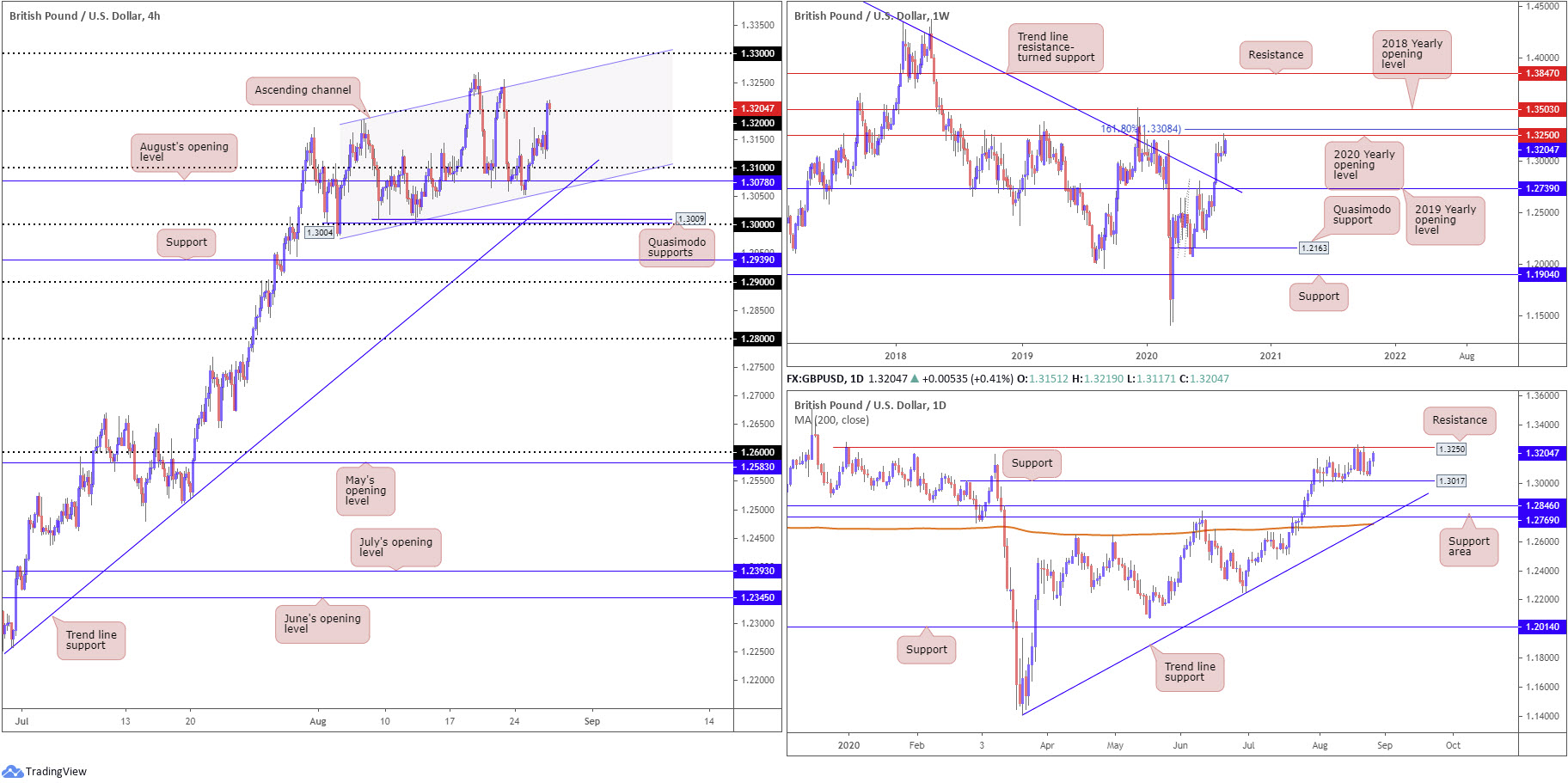Click the June's opening level callout
Viewport: 1568px width, 783px height.
click(322, 624)
